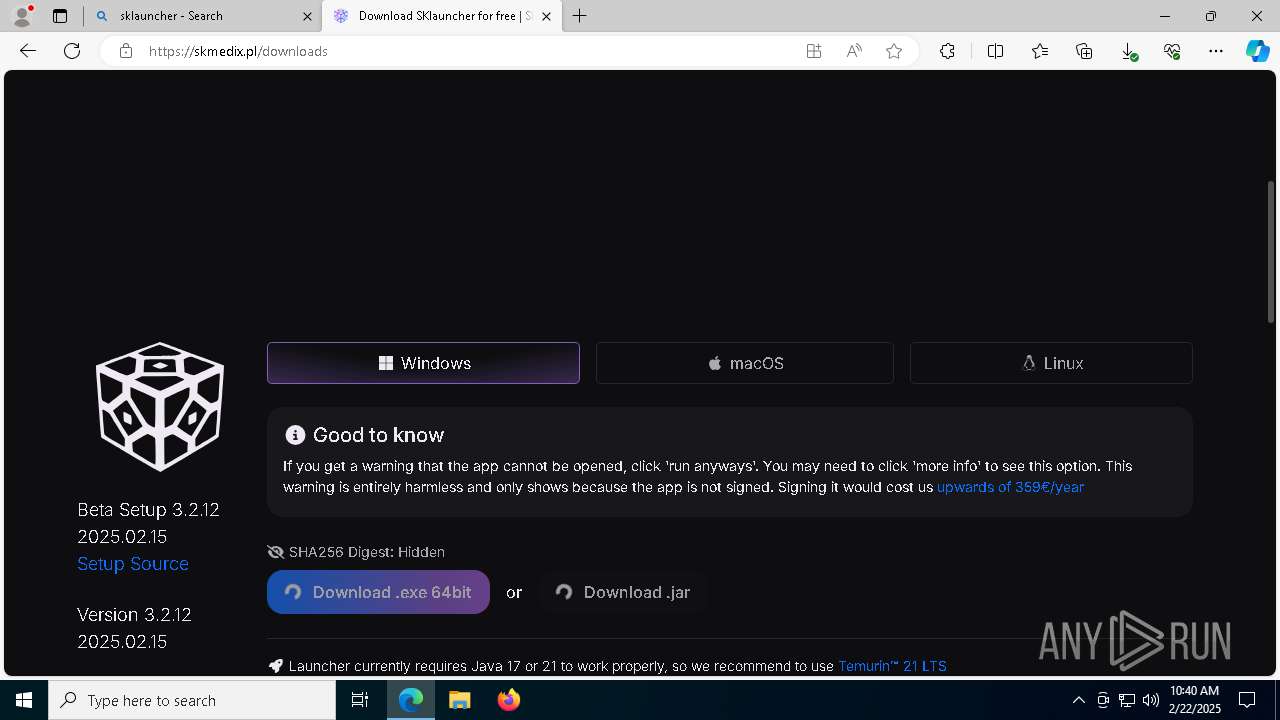Launch the Copilot sidebar
Image resolution: width=1280 pixels, height=720 pixels.
pos(1257,51)
